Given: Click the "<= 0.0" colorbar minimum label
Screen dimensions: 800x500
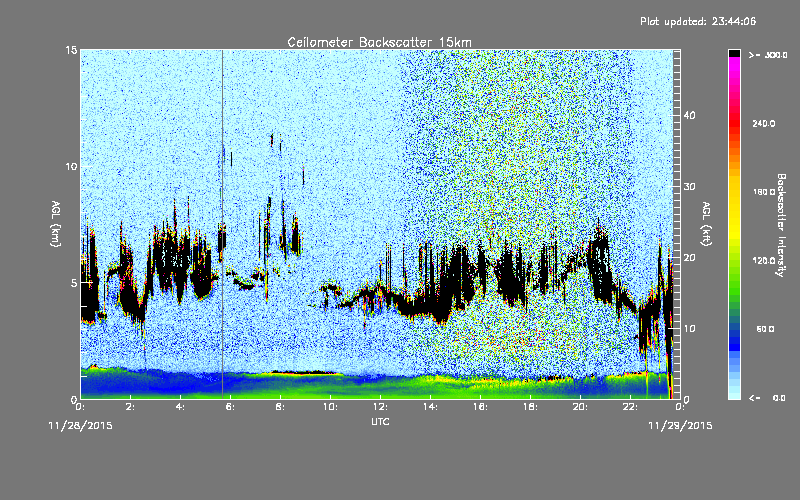Looking at the screenshot, I should click(767, 398).
